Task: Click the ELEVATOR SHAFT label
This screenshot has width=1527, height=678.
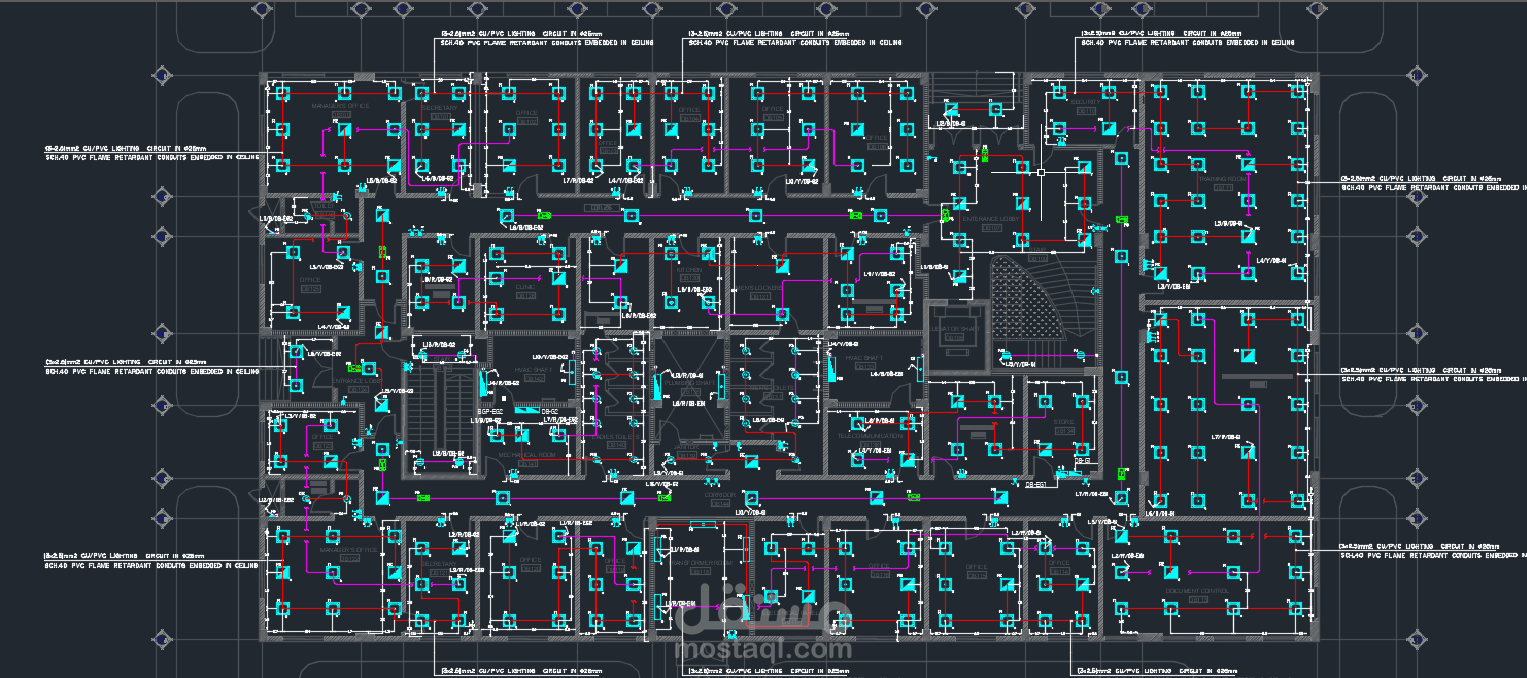Action: tap(955, 328)
